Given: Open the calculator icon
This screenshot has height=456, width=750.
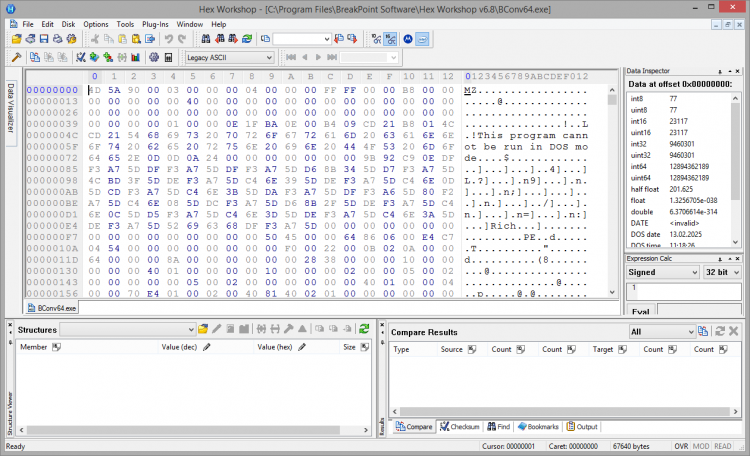Looking at the screenshot, I should (168, 57).
